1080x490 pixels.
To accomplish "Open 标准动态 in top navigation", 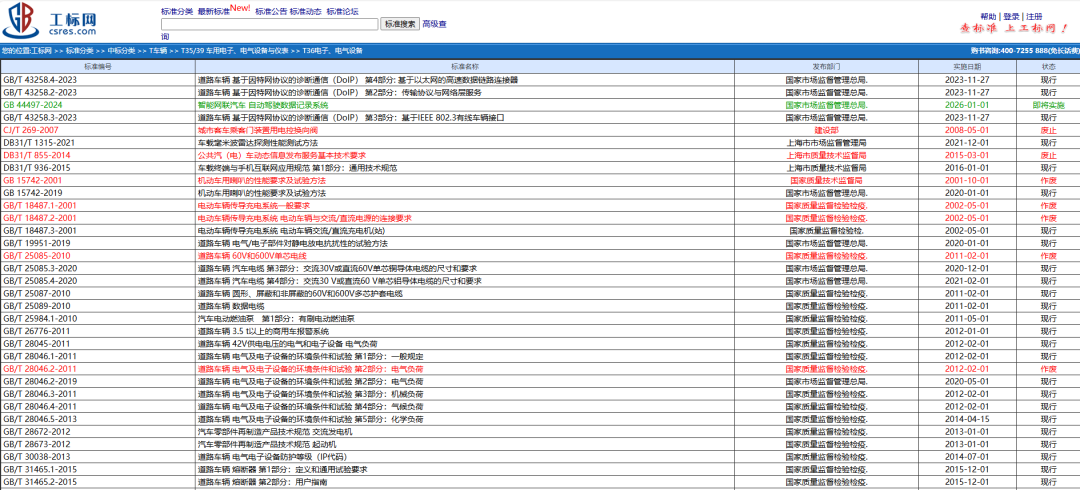I will click(x=305, y=11).
